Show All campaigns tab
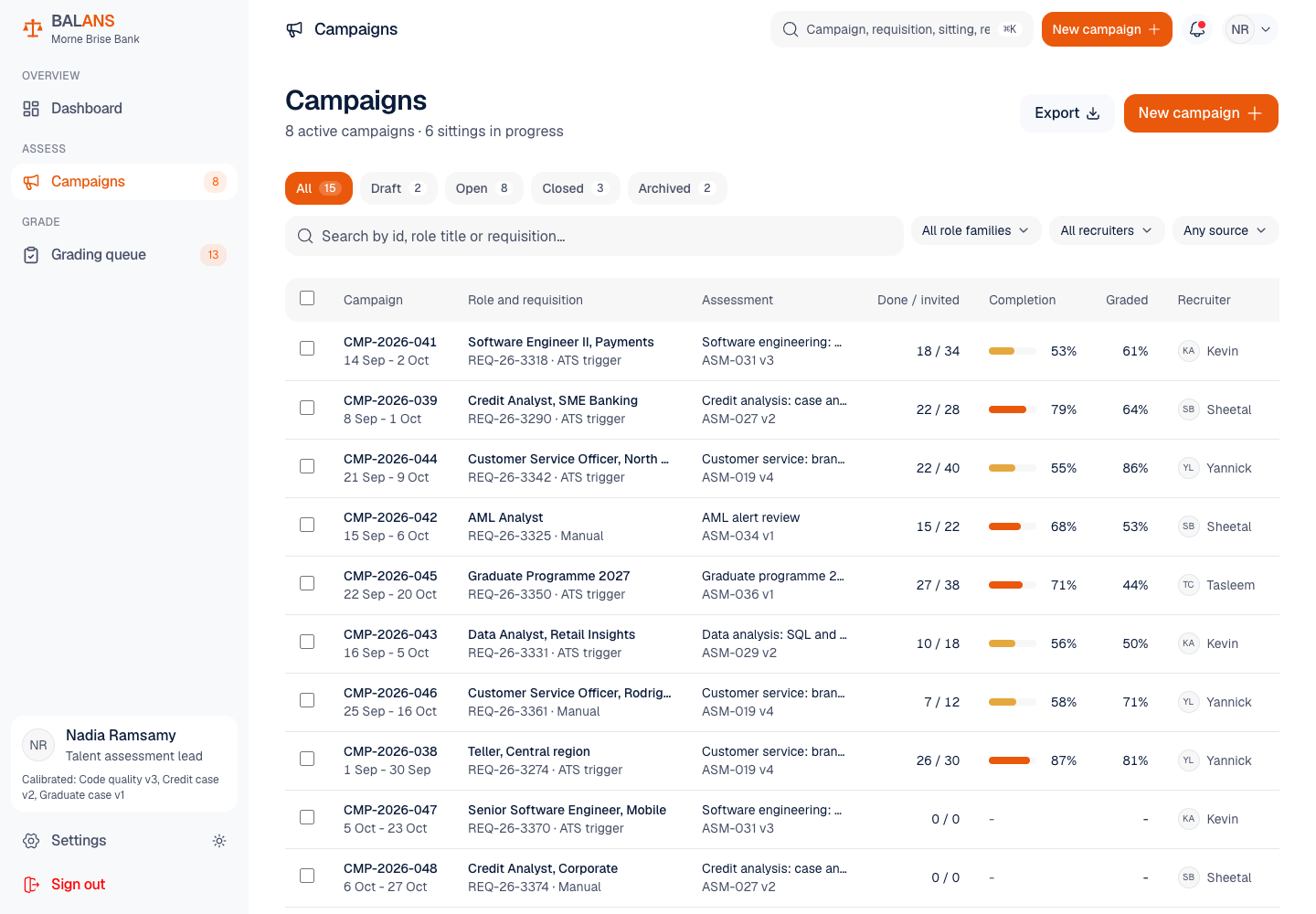The image size is (1316, 914). pos(319,188)
